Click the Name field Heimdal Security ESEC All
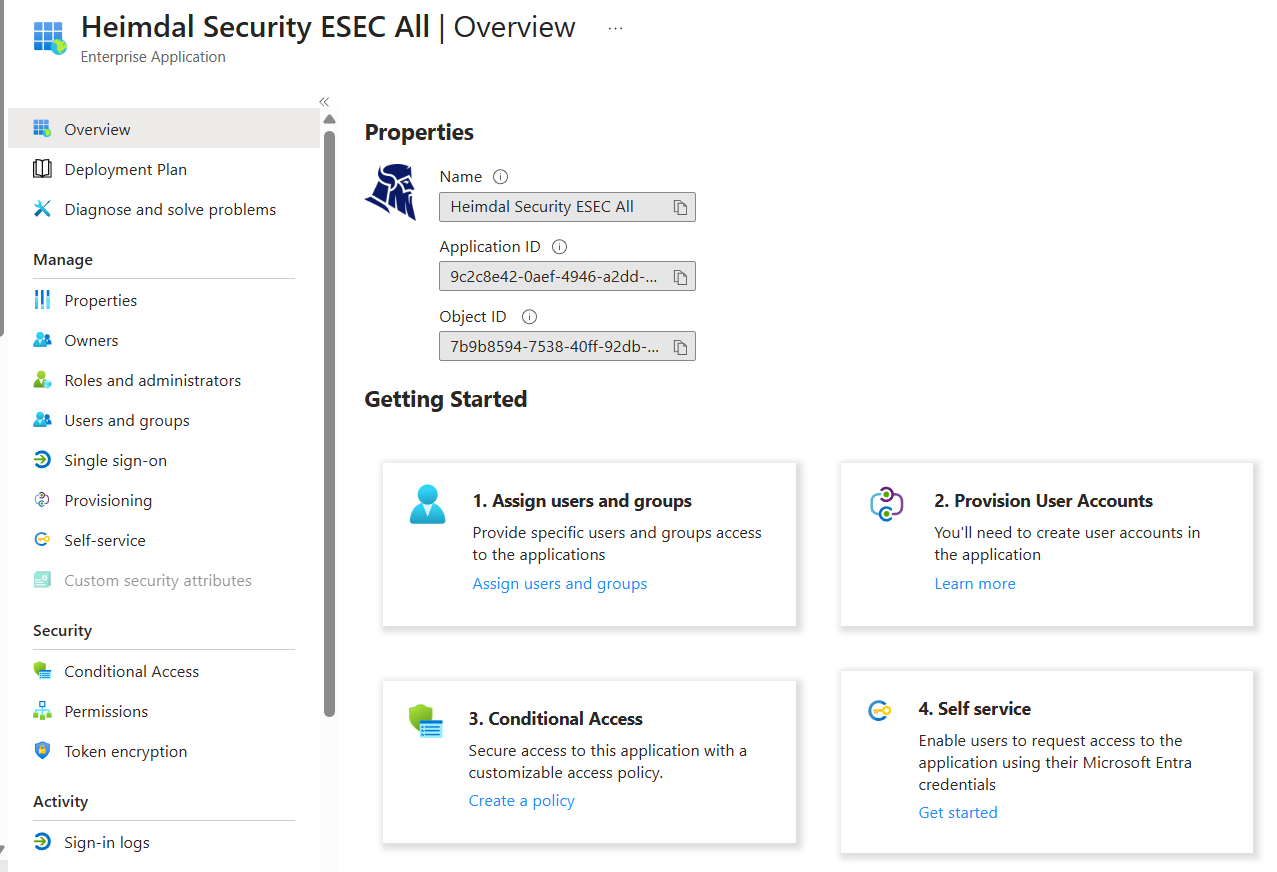 click(567, 207)
